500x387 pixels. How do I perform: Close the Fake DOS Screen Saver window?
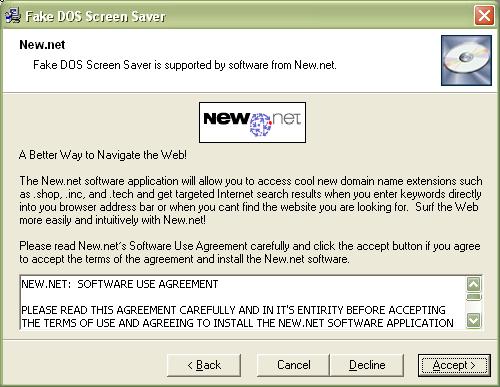[x=484, y=16]
